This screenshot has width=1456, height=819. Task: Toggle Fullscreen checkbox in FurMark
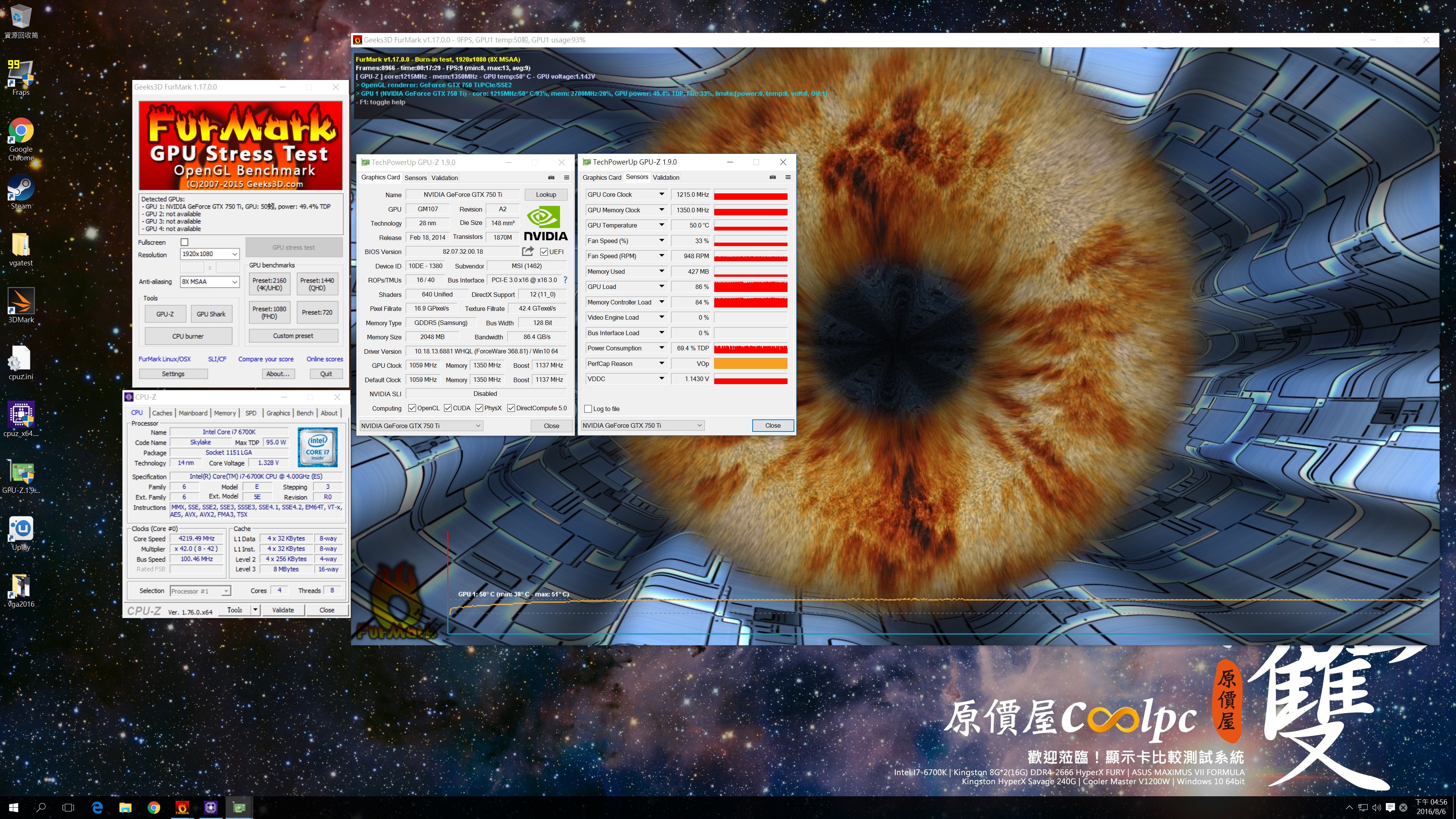pos(184,242)
